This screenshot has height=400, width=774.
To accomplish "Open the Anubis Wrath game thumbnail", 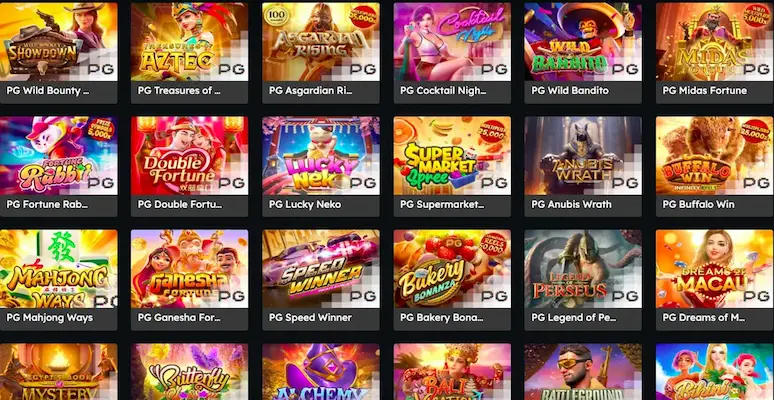I will click(x=583, y=156).
